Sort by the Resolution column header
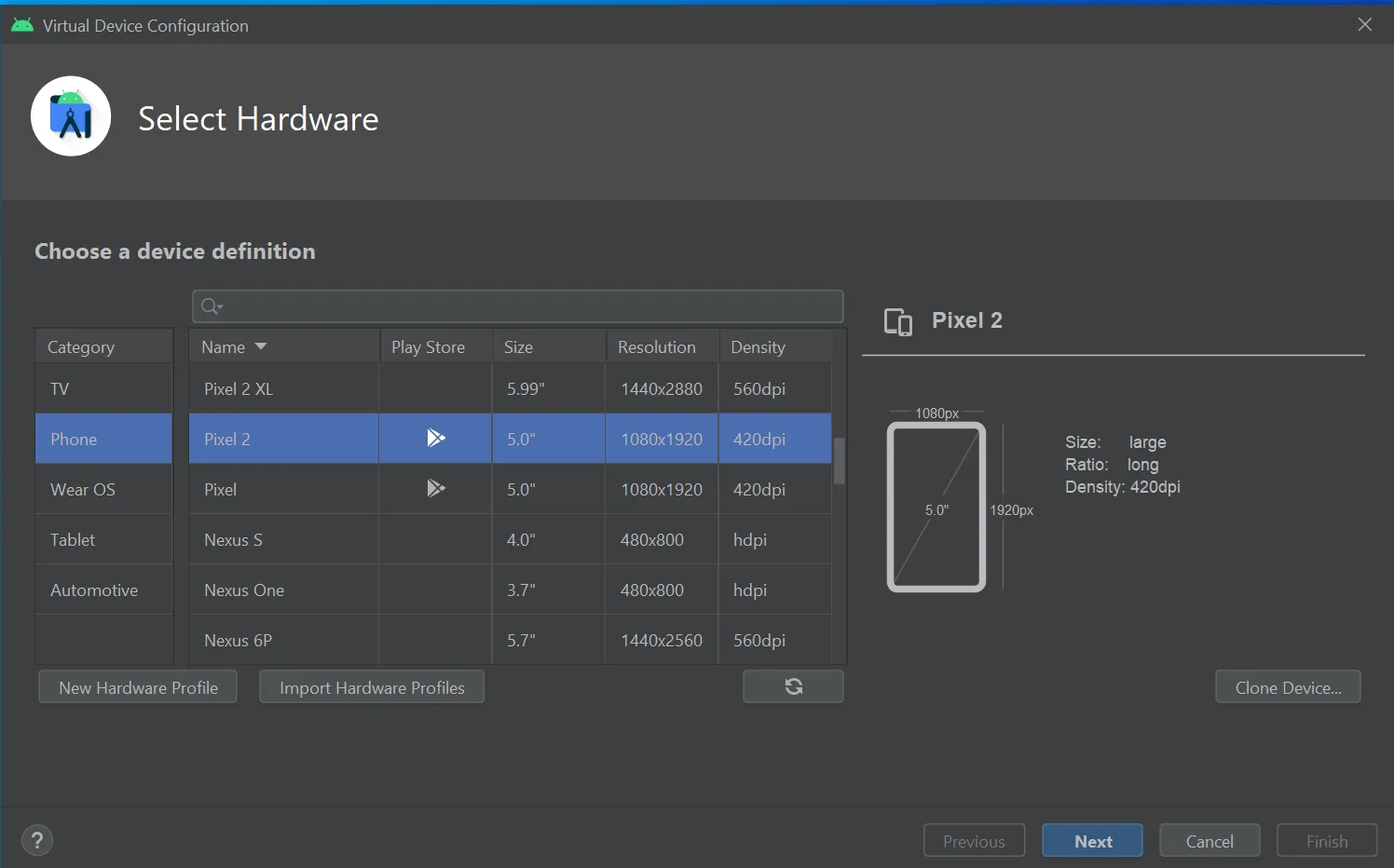1394x868 pixels. [663, 346]
